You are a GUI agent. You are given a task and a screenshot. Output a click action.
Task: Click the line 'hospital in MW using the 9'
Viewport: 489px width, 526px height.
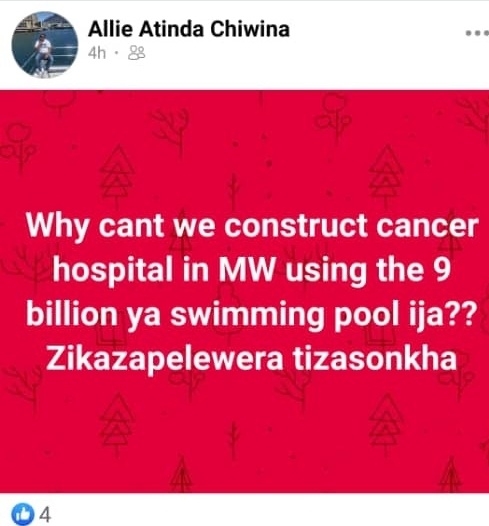[252, 270]
